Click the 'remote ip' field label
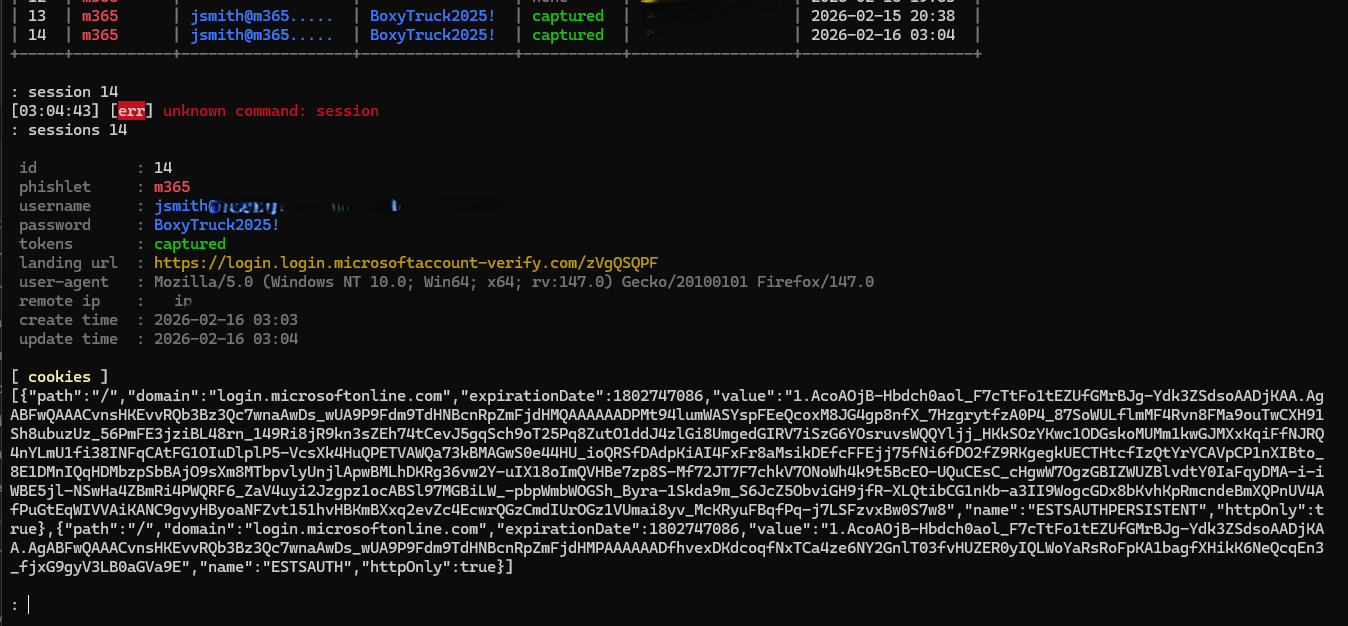This screenshot has width=1348, height=626. (60, 301)
